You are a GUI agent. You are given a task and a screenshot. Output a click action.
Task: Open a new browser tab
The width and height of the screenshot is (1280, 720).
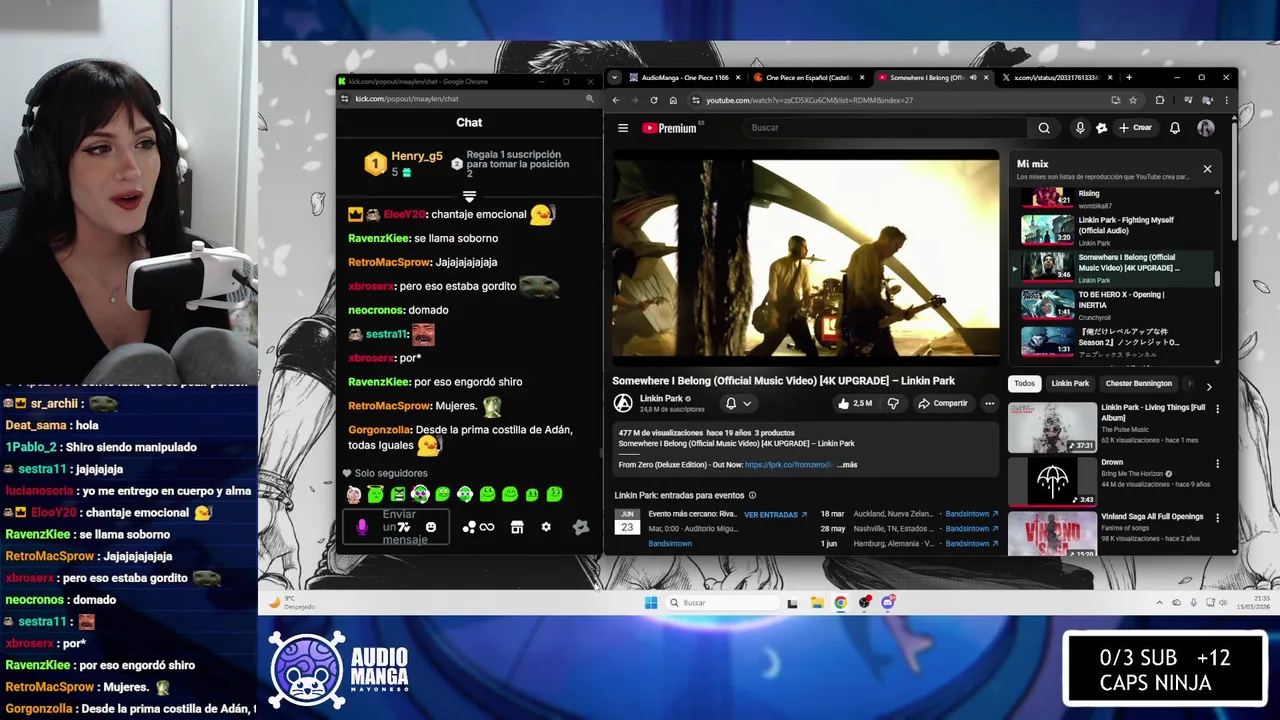(x=1129, y=78)
